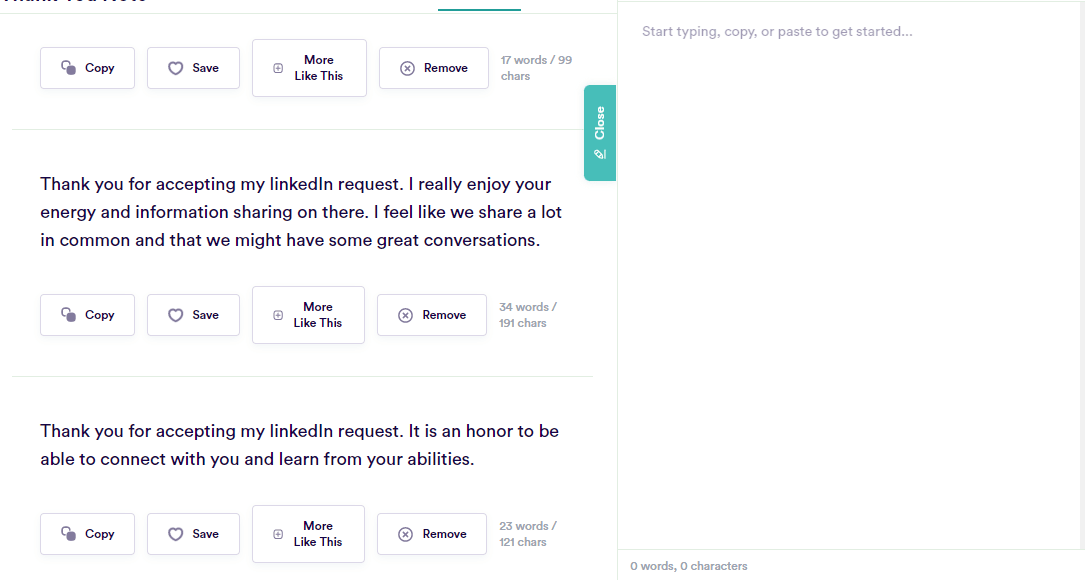Click into the Start typing editor field
Screen dimensions: 1085x580
pos(850,277)
